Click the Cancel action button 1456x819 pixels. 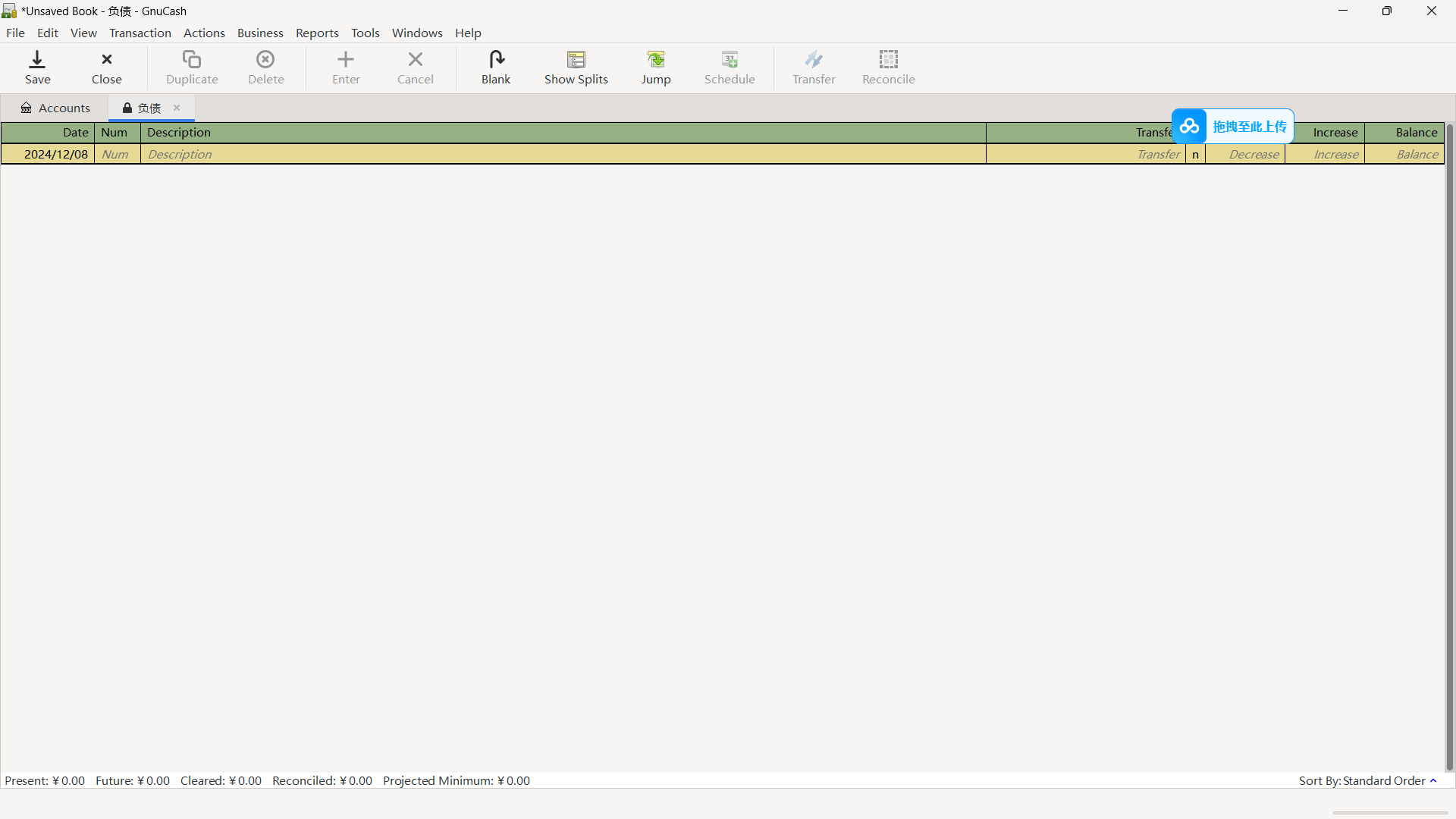coord(416,66)
